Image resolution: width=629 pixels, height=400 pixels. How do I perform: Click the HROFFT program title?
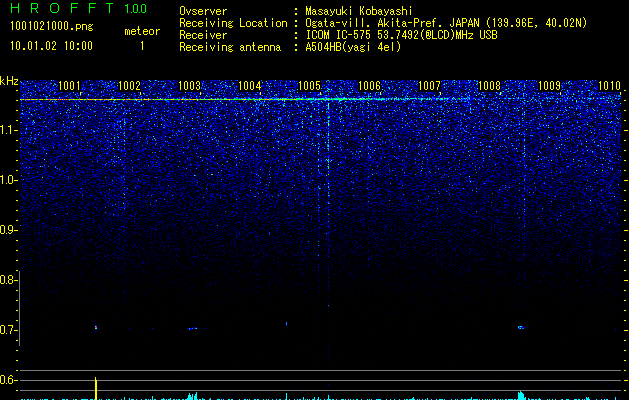[x=62, y=8]
